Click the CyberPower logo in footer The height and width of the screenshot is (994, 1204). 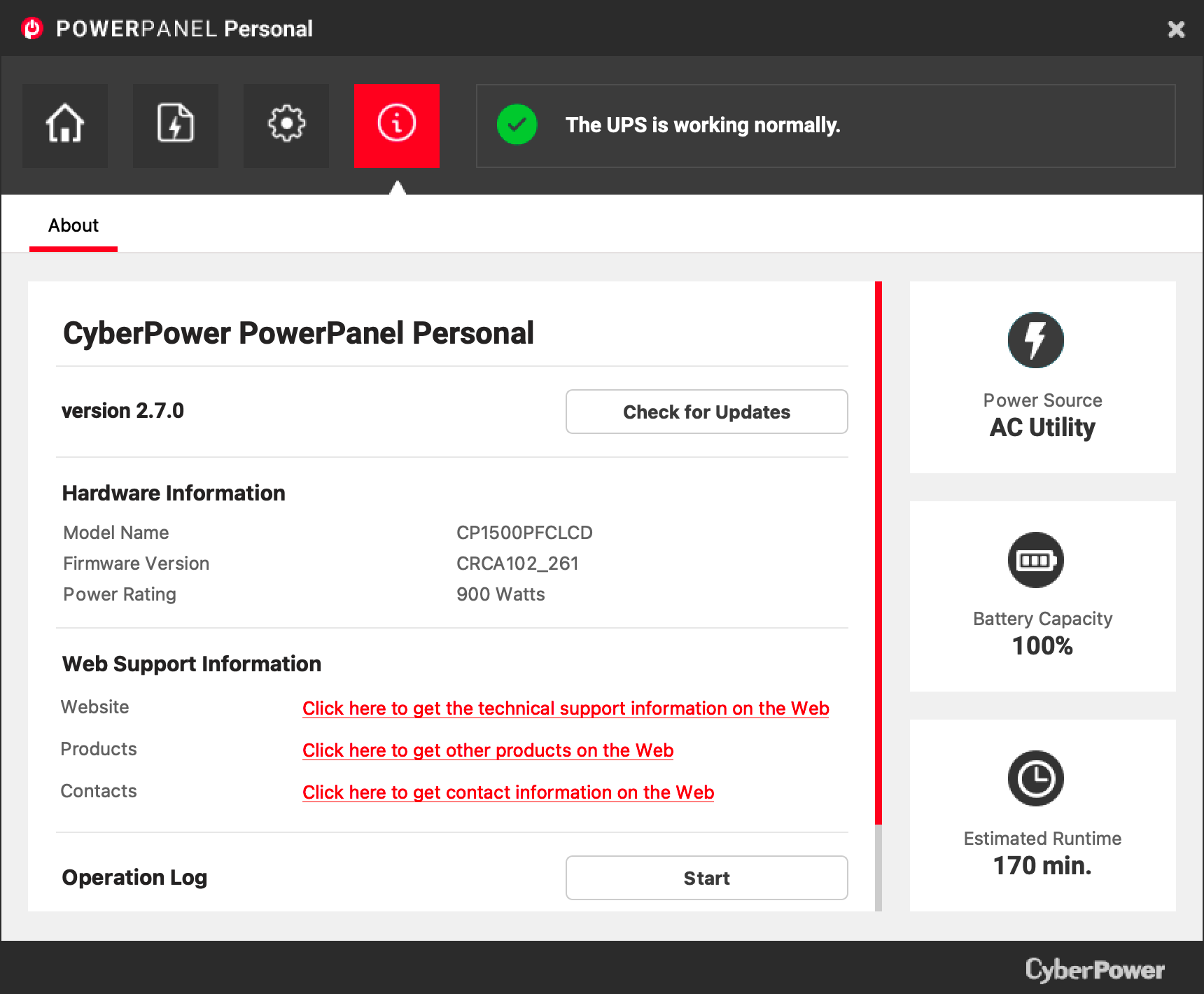click(1094, 969)
